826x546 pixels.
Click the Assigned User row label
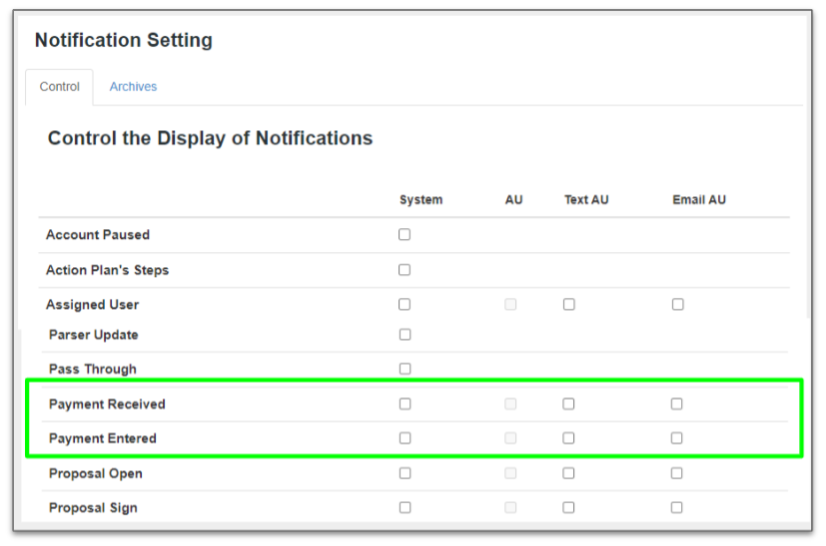click(92, 305)
